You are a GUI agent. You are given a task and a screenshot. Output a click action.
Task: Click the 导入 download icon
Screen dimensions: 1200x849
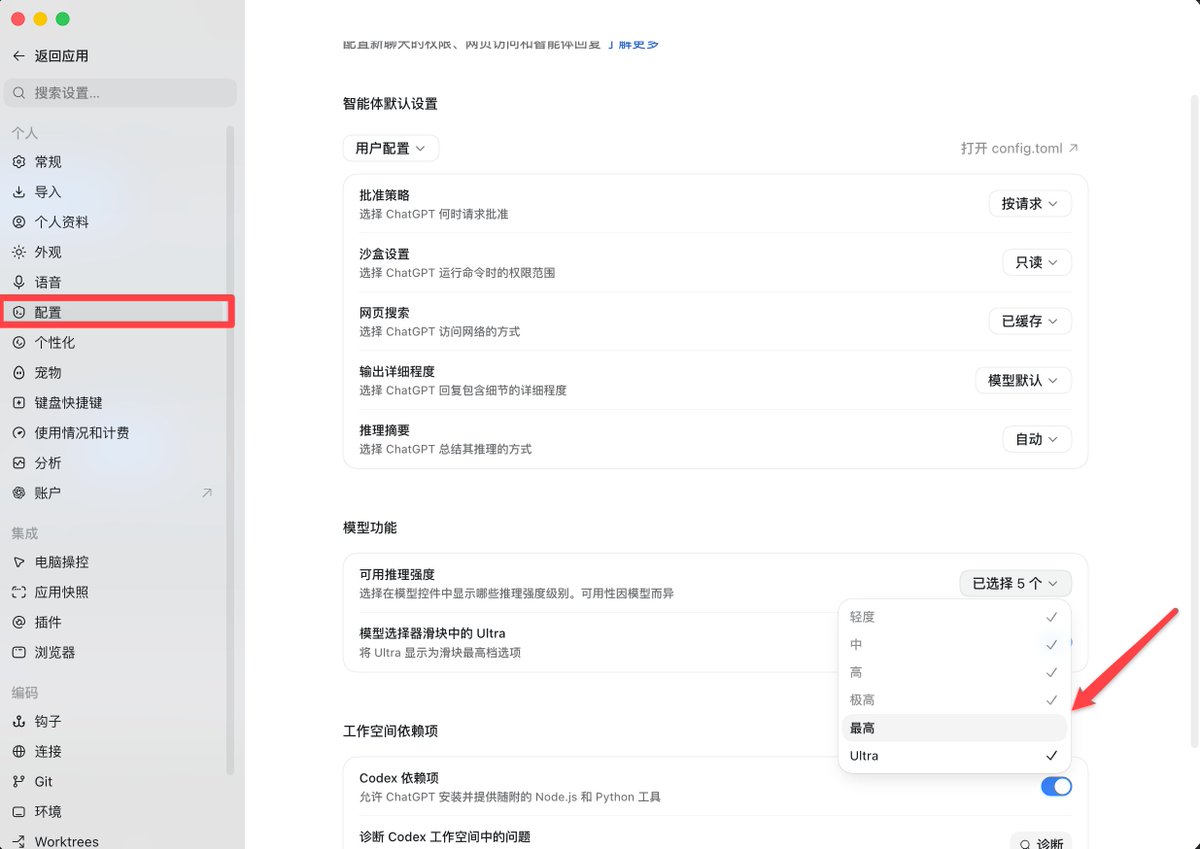tap(19, 192)
